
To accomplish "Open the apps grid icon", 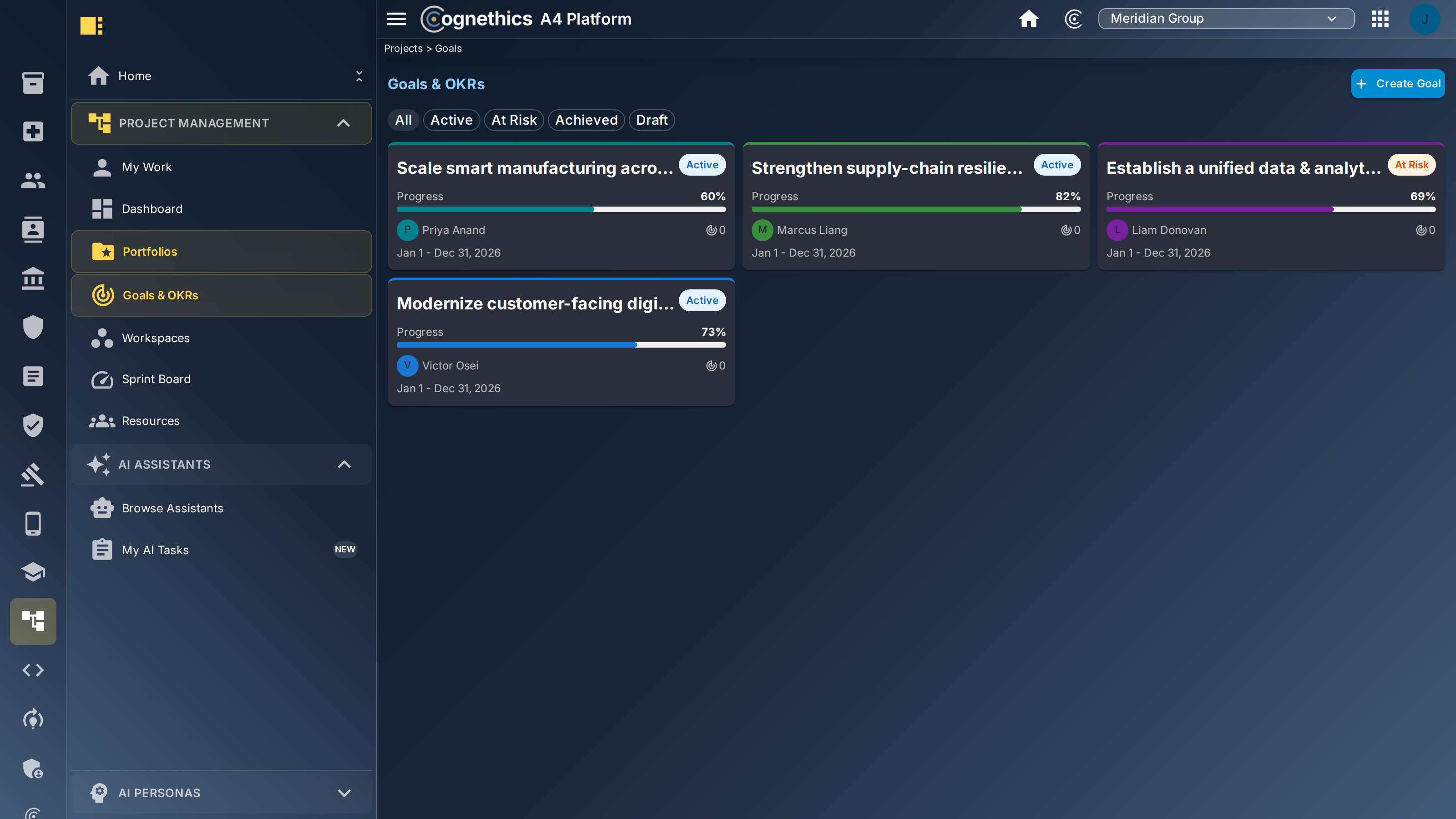I will pos(1380,19).
